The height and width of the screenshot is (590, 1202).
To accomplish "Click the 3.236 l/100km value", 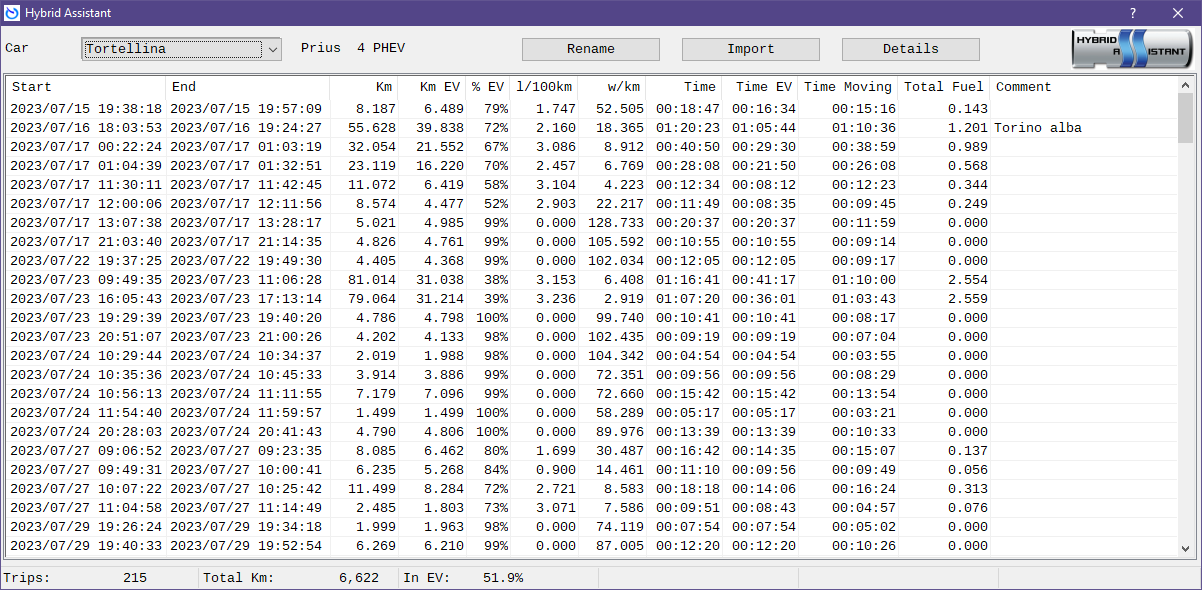I will (x=555, y=299).
